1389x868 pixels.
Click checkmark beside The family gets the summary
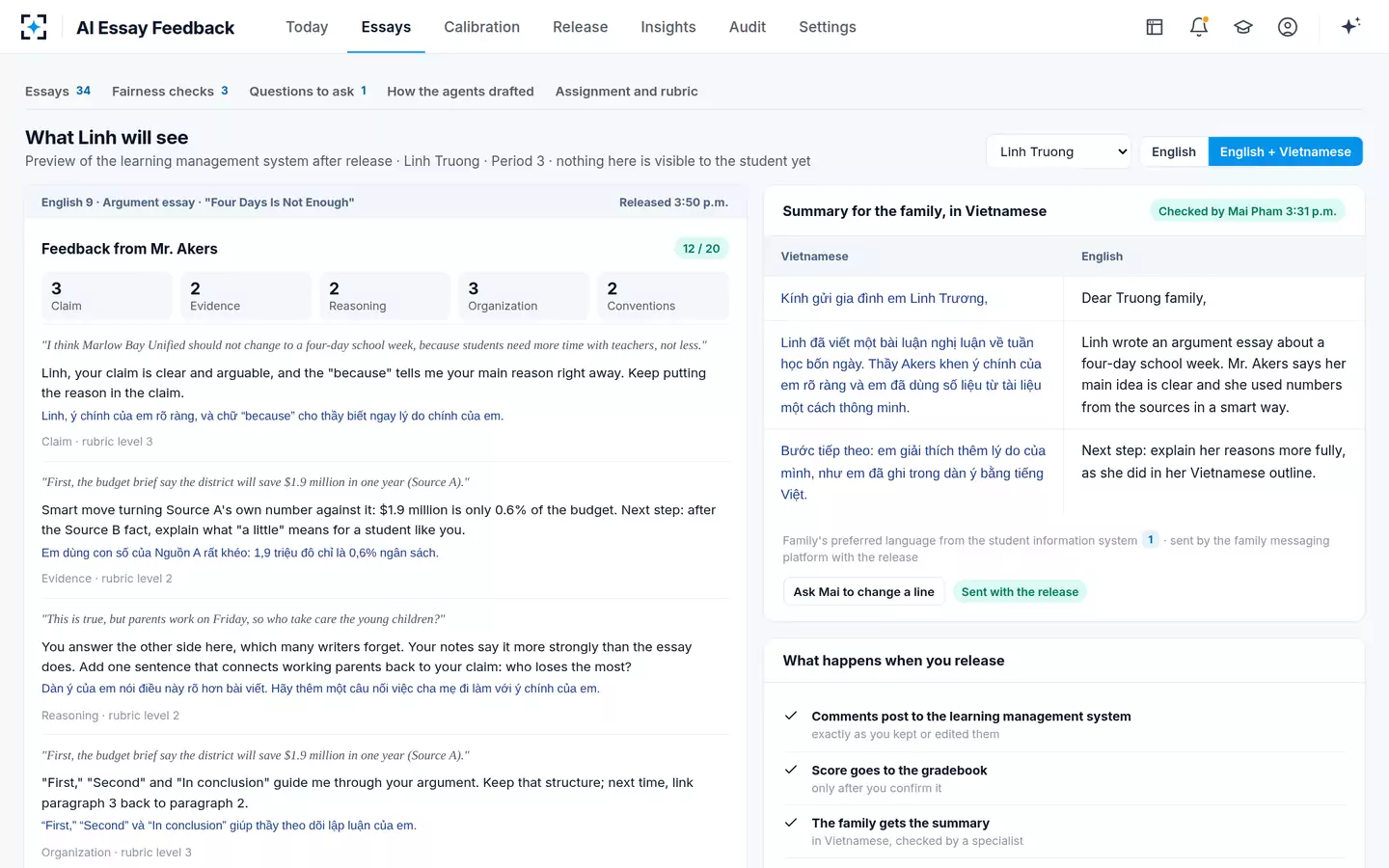tap(791, 823)
